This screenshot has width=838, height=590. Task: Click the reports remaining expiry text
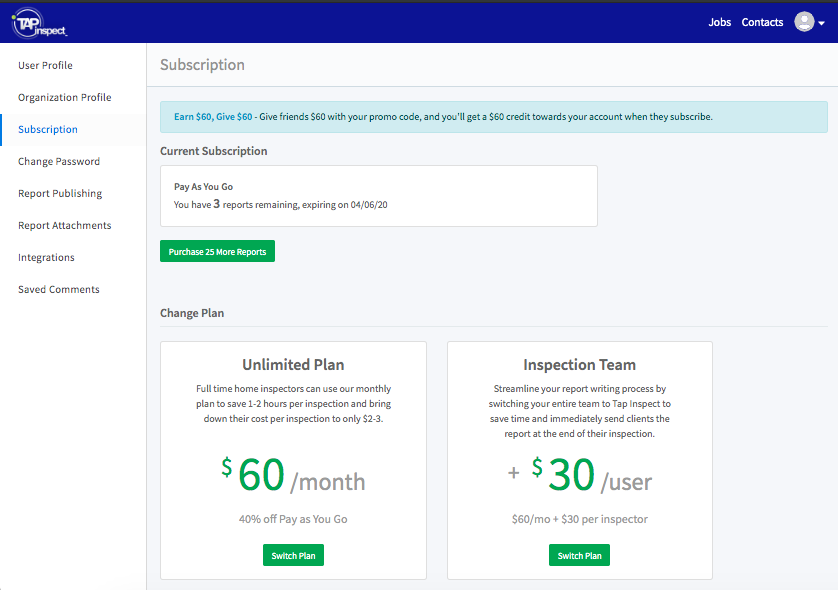[x=281, y=204]
